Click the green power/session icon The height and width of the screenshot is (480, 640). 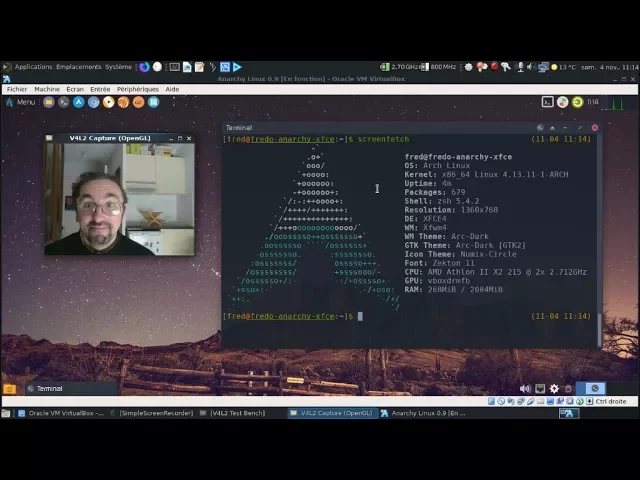(578, 102)
